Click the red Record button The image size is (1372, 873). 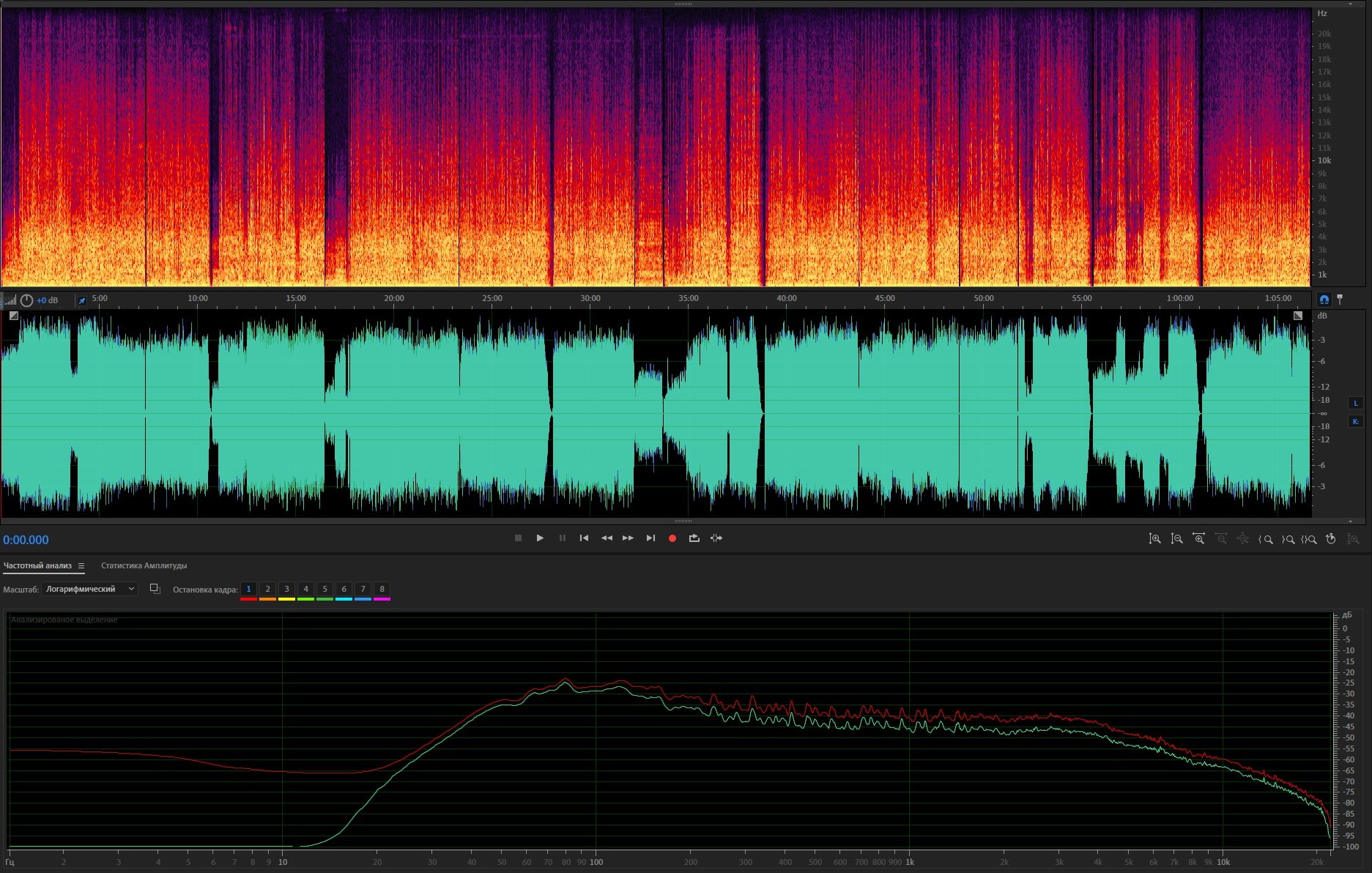pos(672,538)
